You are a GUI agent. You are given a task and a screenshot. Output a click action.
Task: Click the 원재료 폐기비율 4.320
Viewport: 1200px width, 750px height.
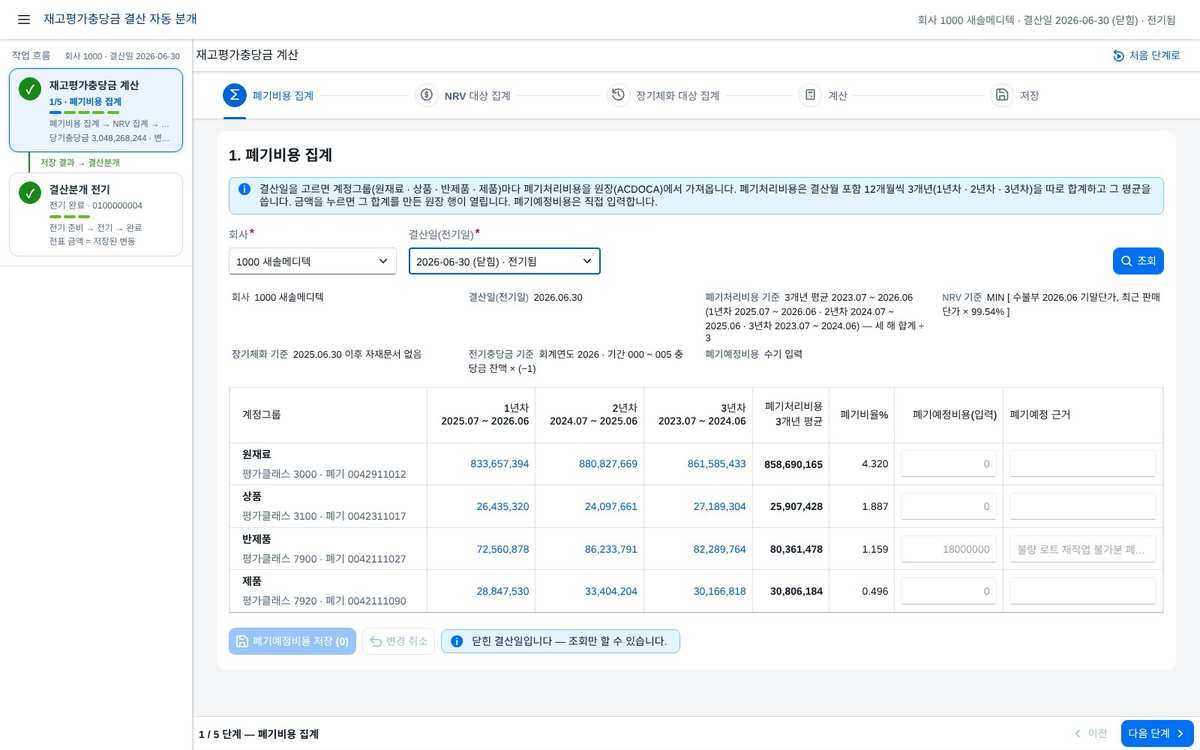coord(875,464)
